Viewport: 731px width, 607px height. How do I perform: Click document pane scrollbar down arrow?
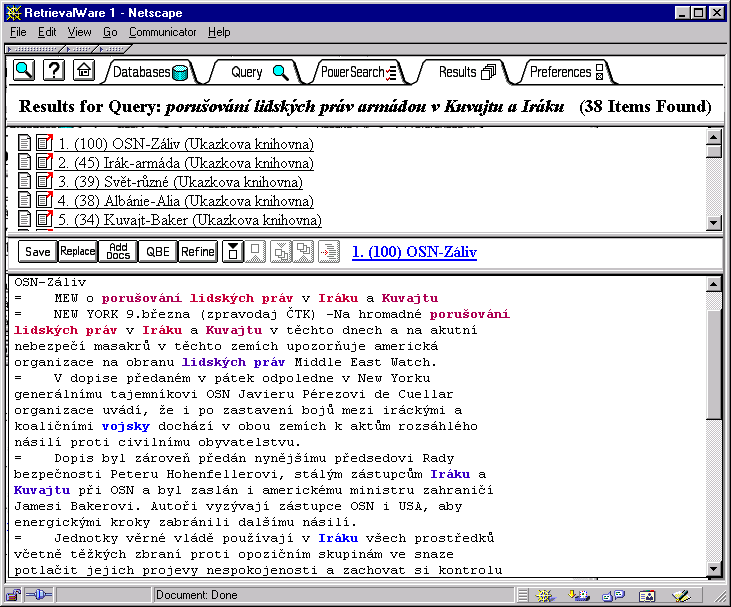[x=714, y=569]
